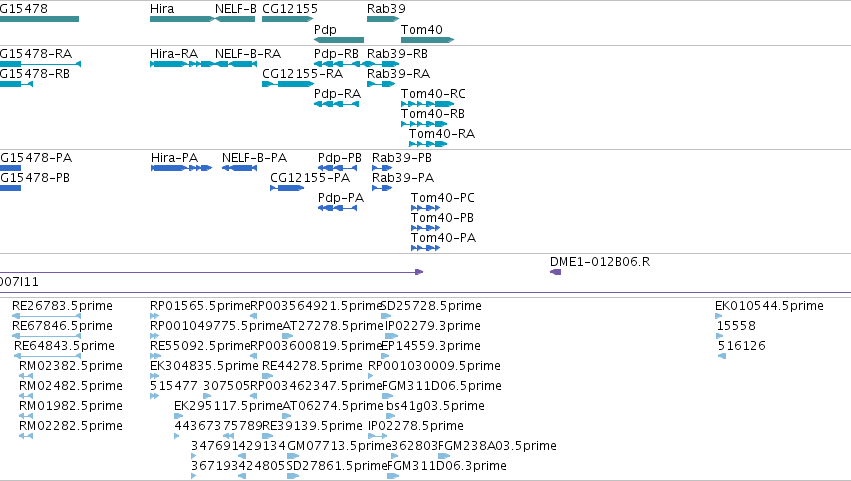Select the EP14559.3prime EST label
Image resolution: width=851 pixels, height=481 pixels.
click(431, 346)
